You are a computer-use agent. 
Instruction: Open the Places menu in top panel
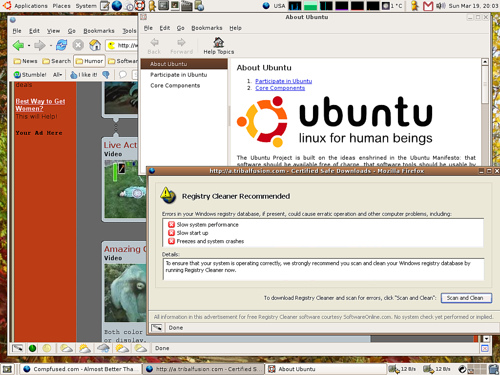[x=61, y=6]
